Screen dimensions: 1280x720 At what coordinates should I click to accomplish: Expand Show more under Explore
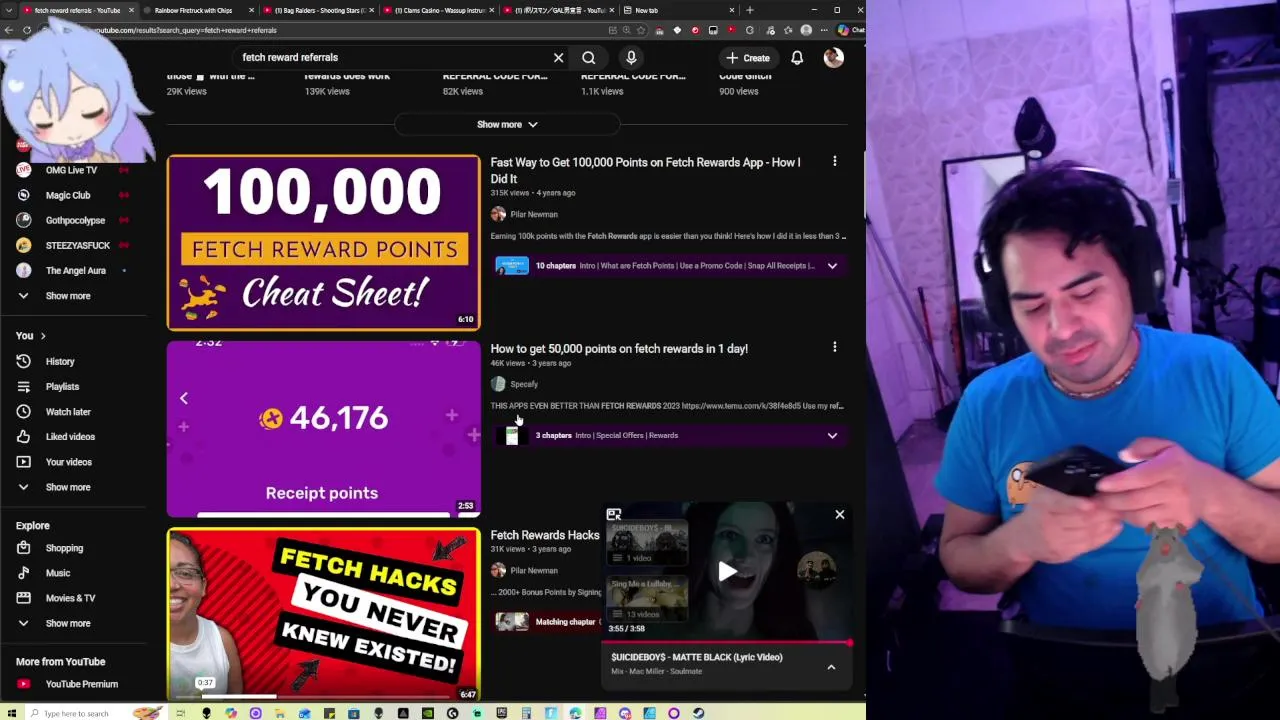pos(68,623)
